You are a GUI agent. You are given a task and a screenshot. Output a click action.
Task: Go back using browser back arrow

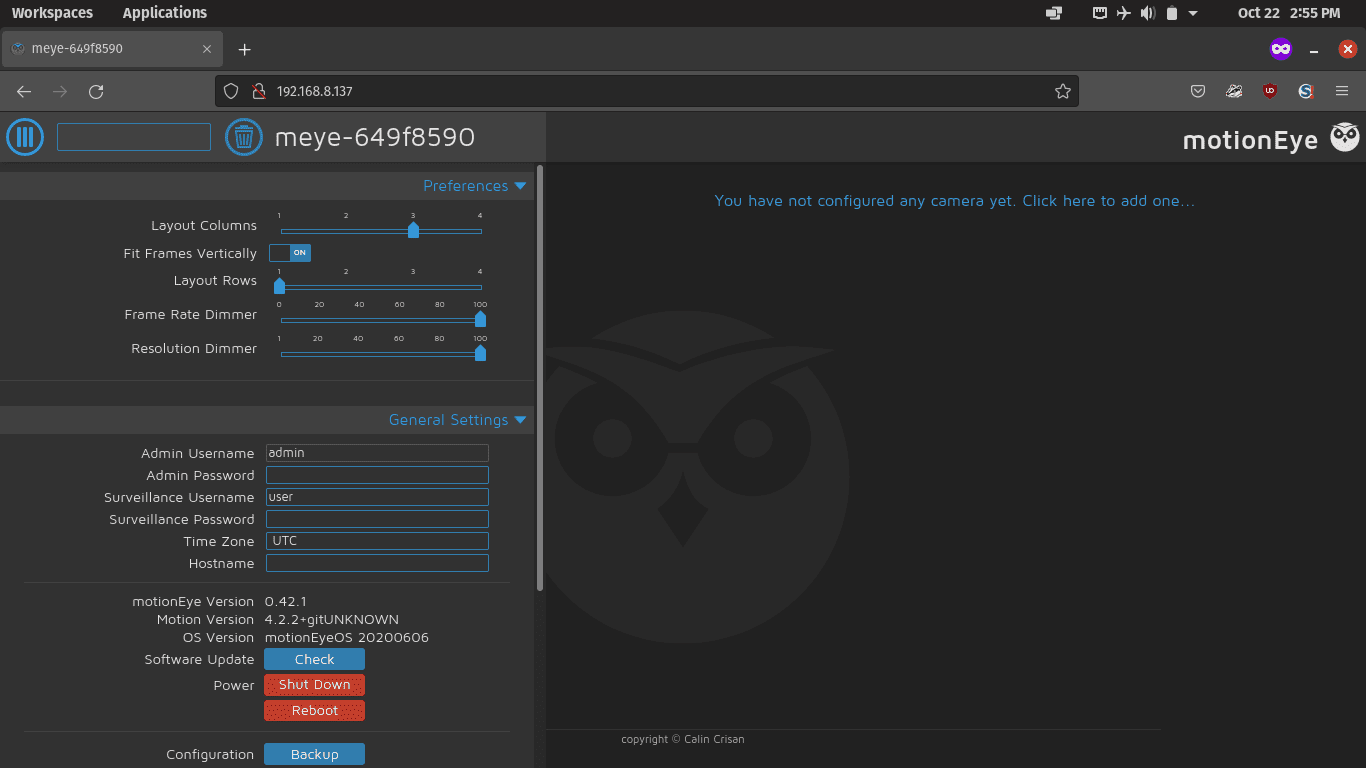click(x=24, y=91)
